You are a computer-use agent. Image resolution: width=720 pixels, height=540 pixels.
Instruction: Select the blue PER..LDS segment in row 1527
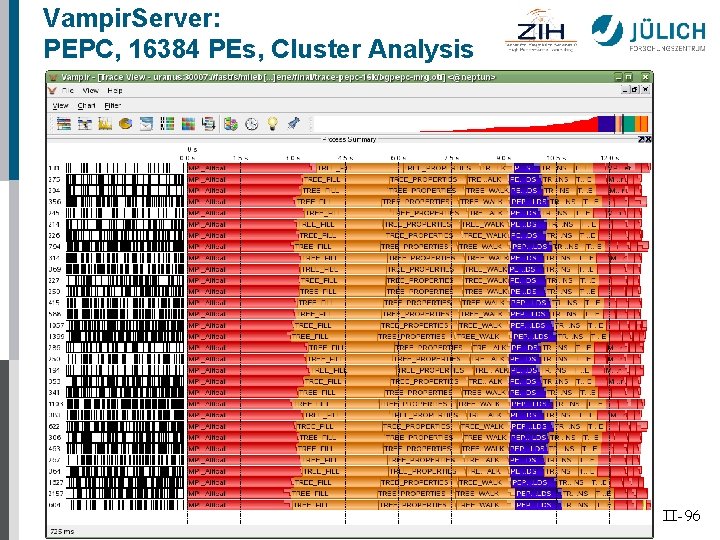(x=533, y=482)
